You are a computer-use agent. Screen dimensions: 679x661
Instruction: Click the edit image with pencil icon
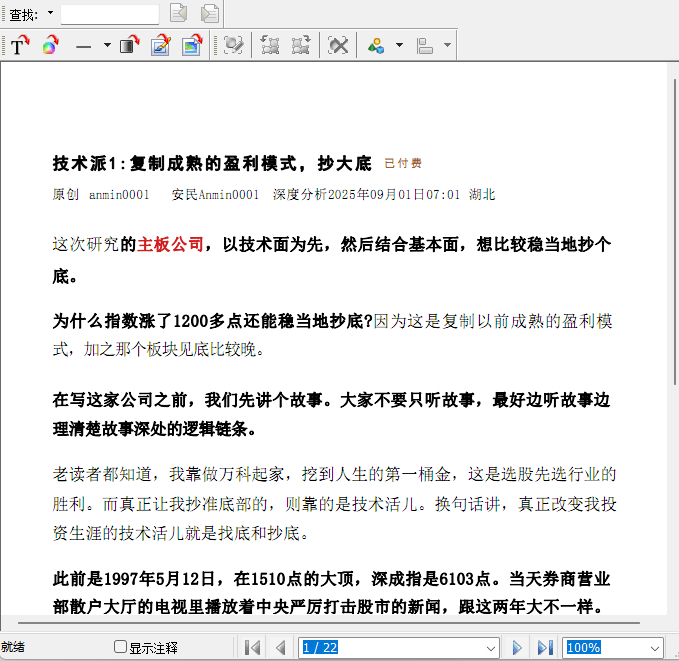(x=161, y=45)
